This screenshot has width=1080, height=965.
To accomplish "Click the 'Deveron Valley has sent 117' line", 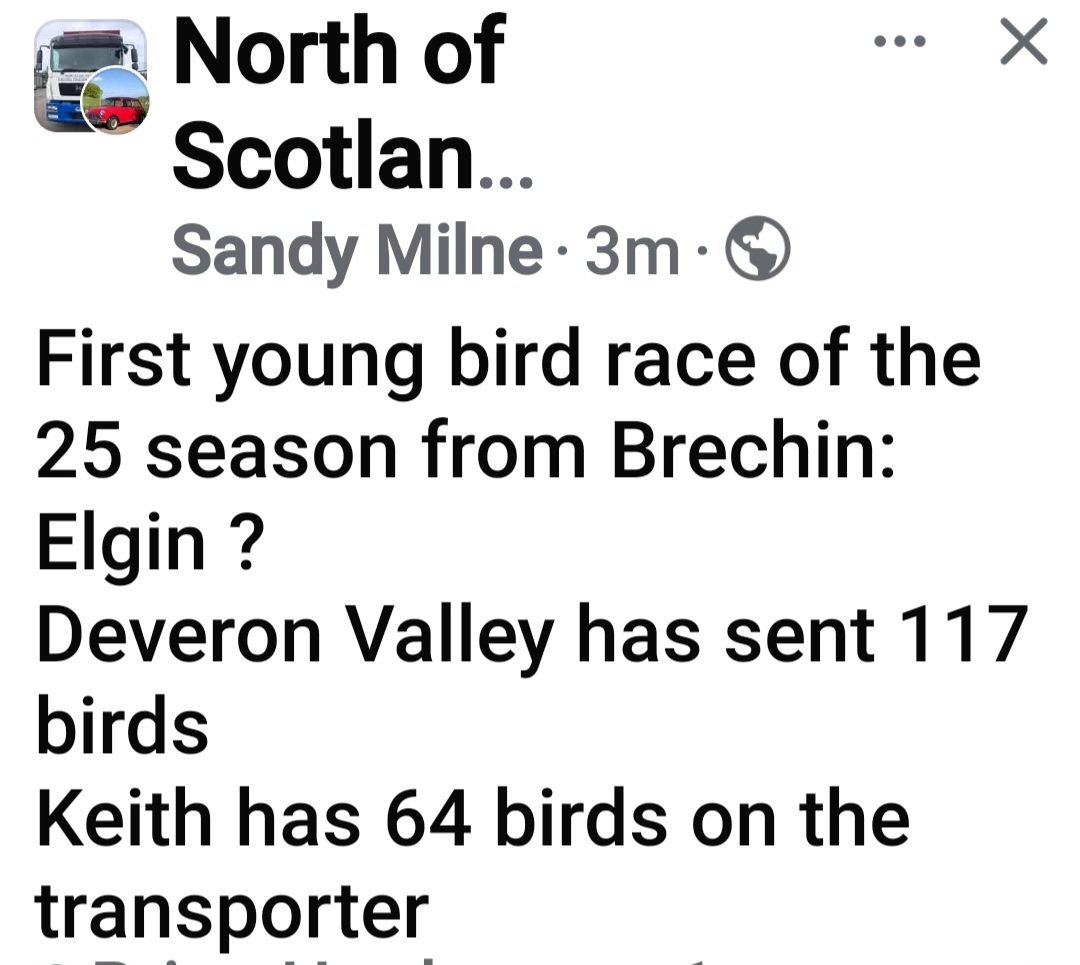I will pyautogui.click(x=532, y=636).
